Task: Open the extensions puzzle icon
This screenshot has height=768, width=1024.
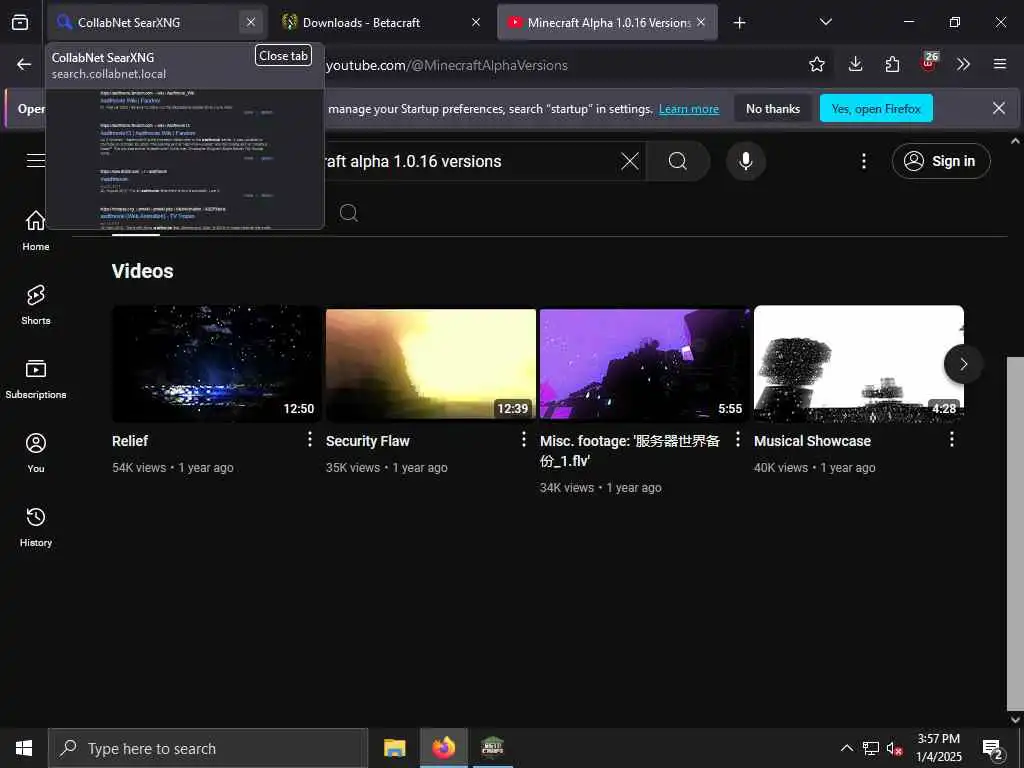Action: coord(892,64)
